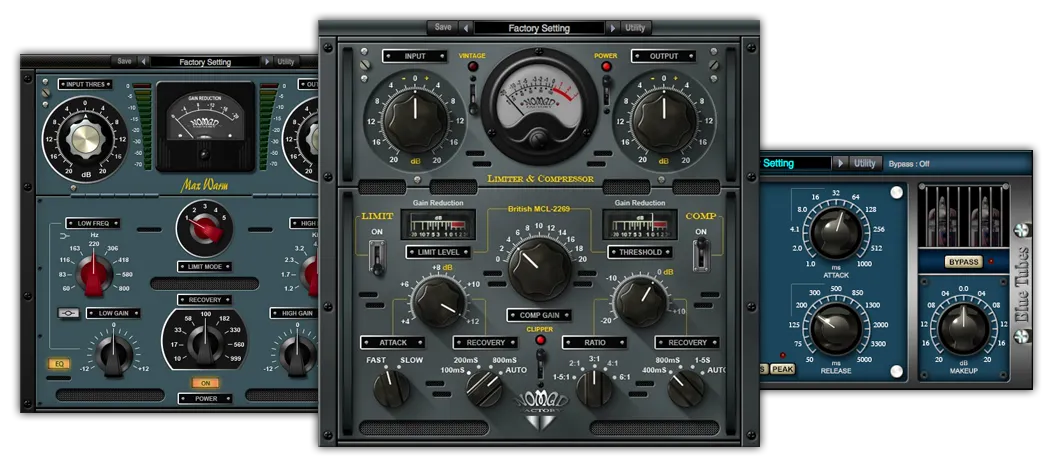Click the Limiter & Compressor label text
This screenshot has width=1053, height=467.
click(x=540, y=178)
